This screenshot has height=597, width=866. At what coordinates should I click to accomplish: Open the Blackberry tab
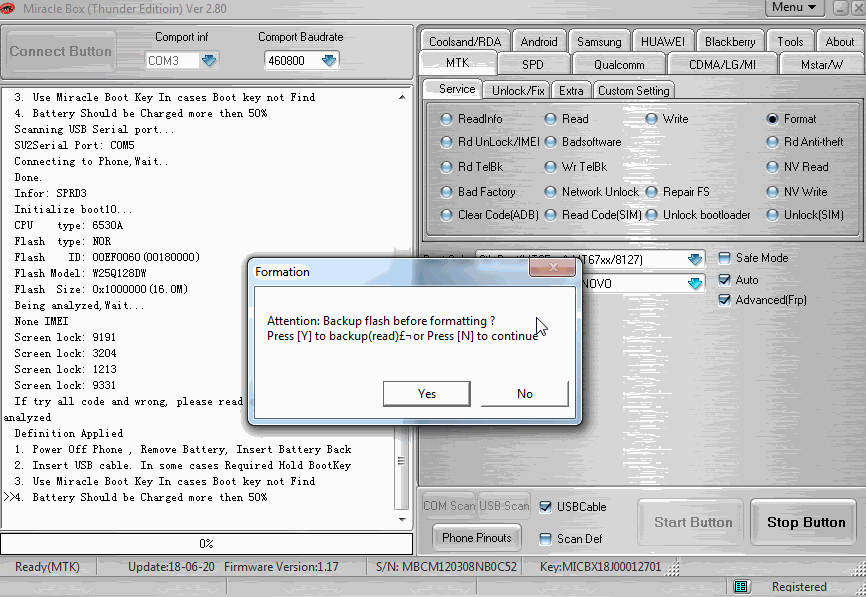point(730,41)
